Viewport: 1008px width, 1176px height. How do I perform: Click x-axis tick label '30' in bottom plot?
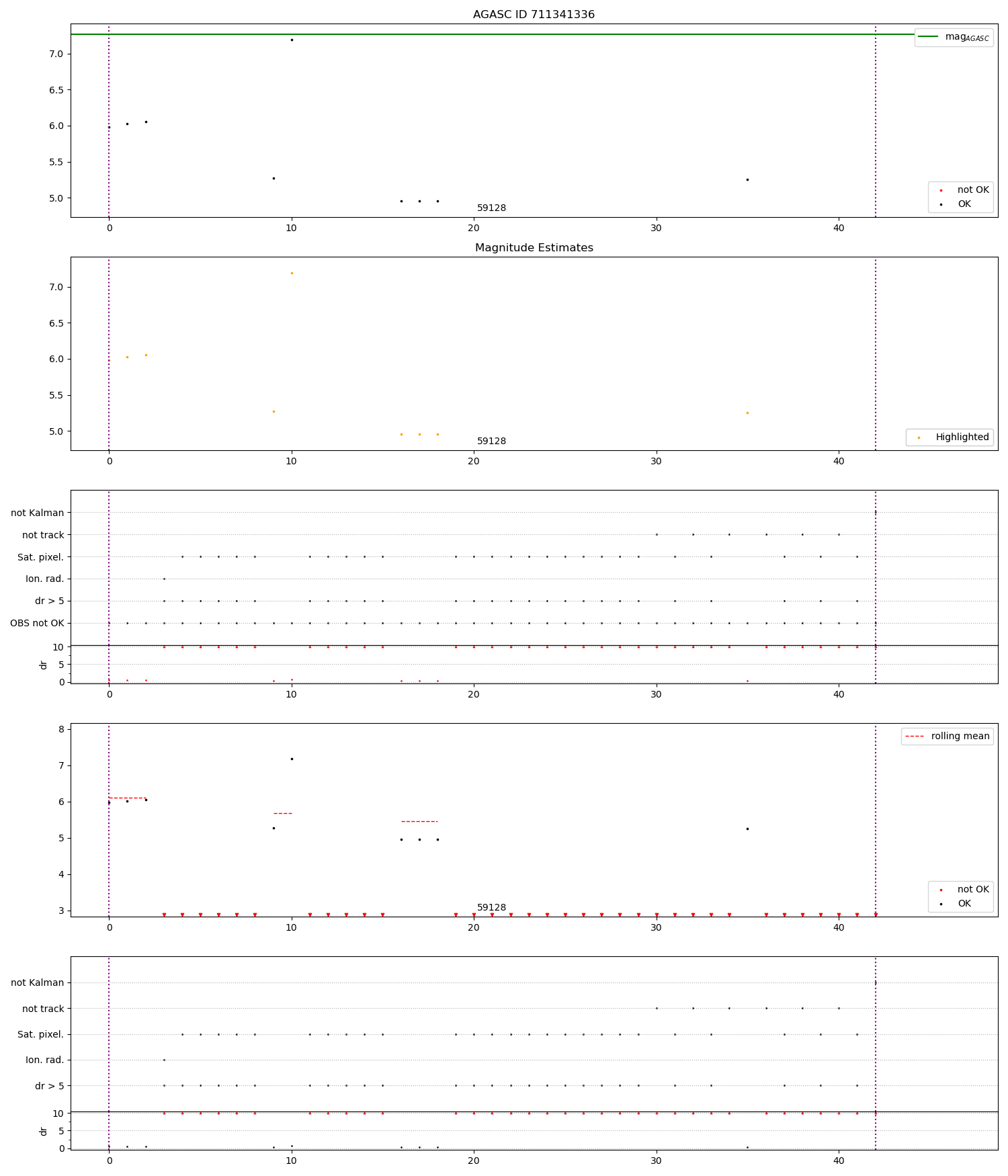657,1161
